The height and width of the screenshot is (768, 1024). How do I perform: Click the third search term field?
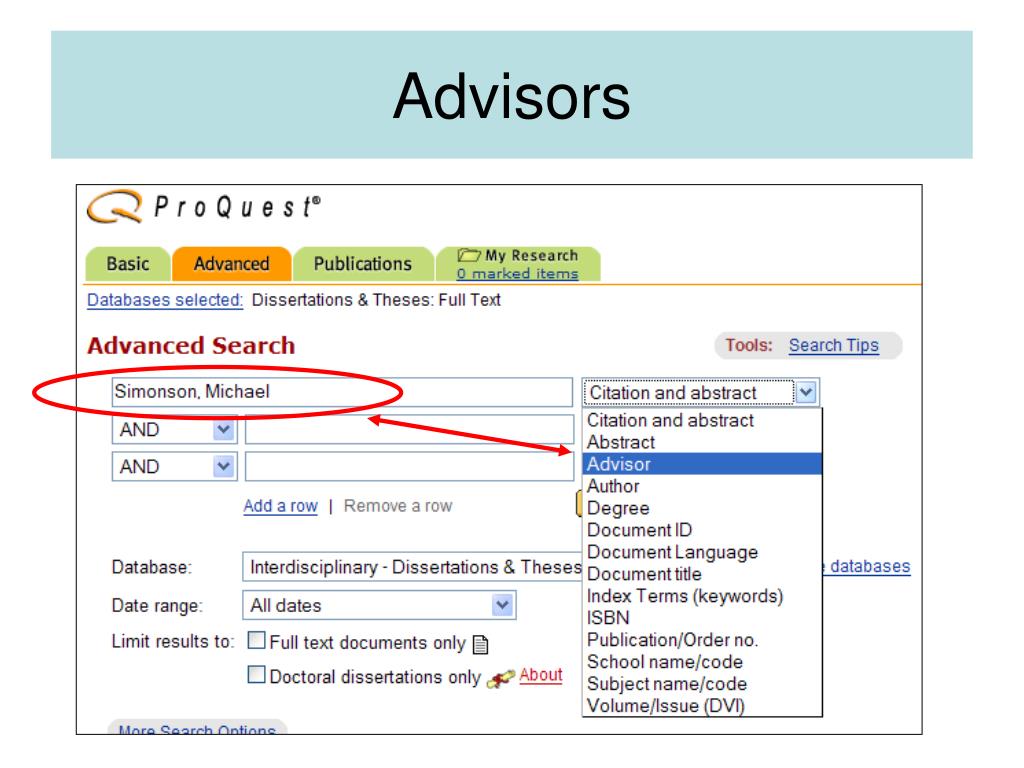[409, 467]
